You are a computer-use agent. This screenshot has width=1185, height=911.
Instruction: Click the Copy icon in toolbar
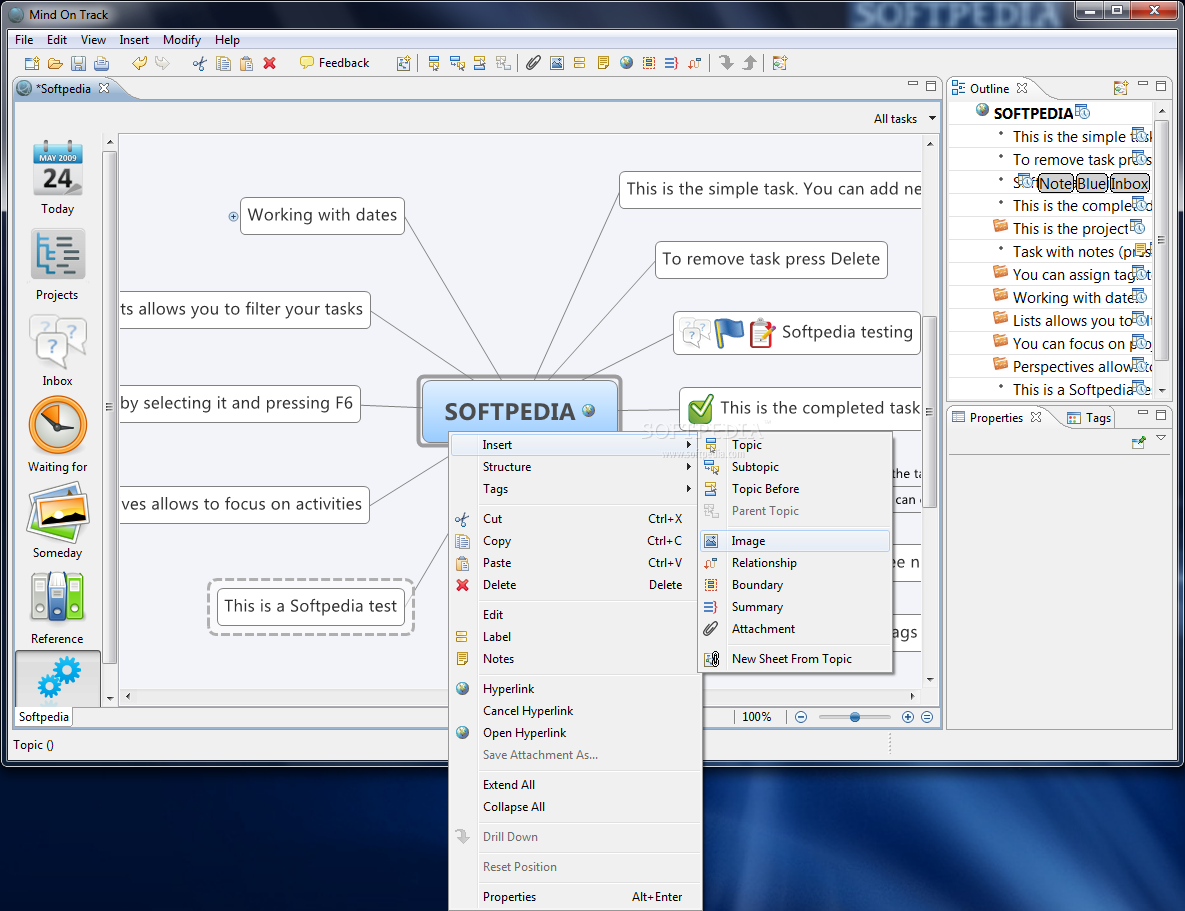223,64
